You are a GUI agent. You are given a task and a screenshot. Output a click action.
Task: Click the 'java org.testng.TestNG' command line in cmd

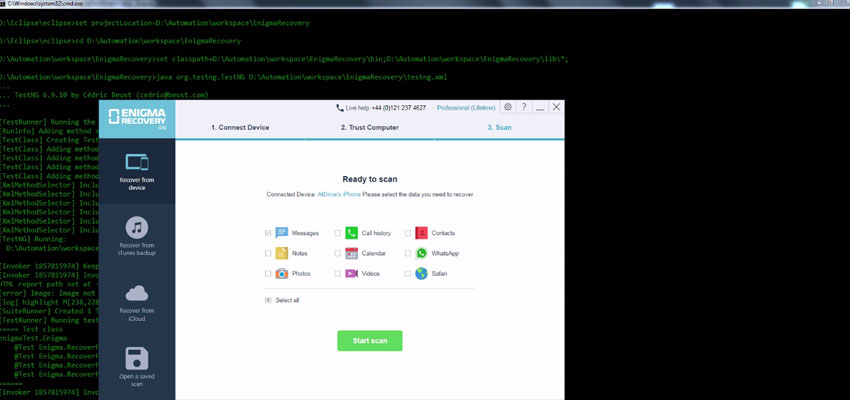[x=223, y=77]
